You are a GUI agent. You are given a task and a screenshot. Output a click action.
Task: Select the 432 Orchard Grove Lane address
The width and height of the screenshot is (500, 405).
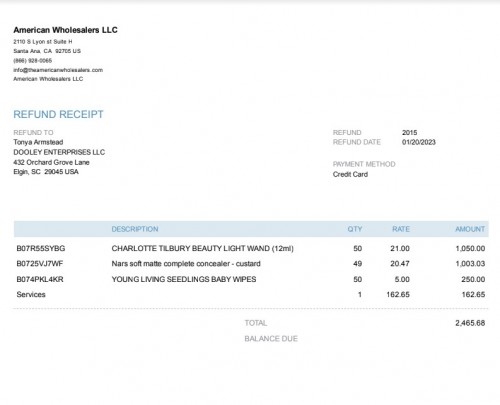coord(51,162)
